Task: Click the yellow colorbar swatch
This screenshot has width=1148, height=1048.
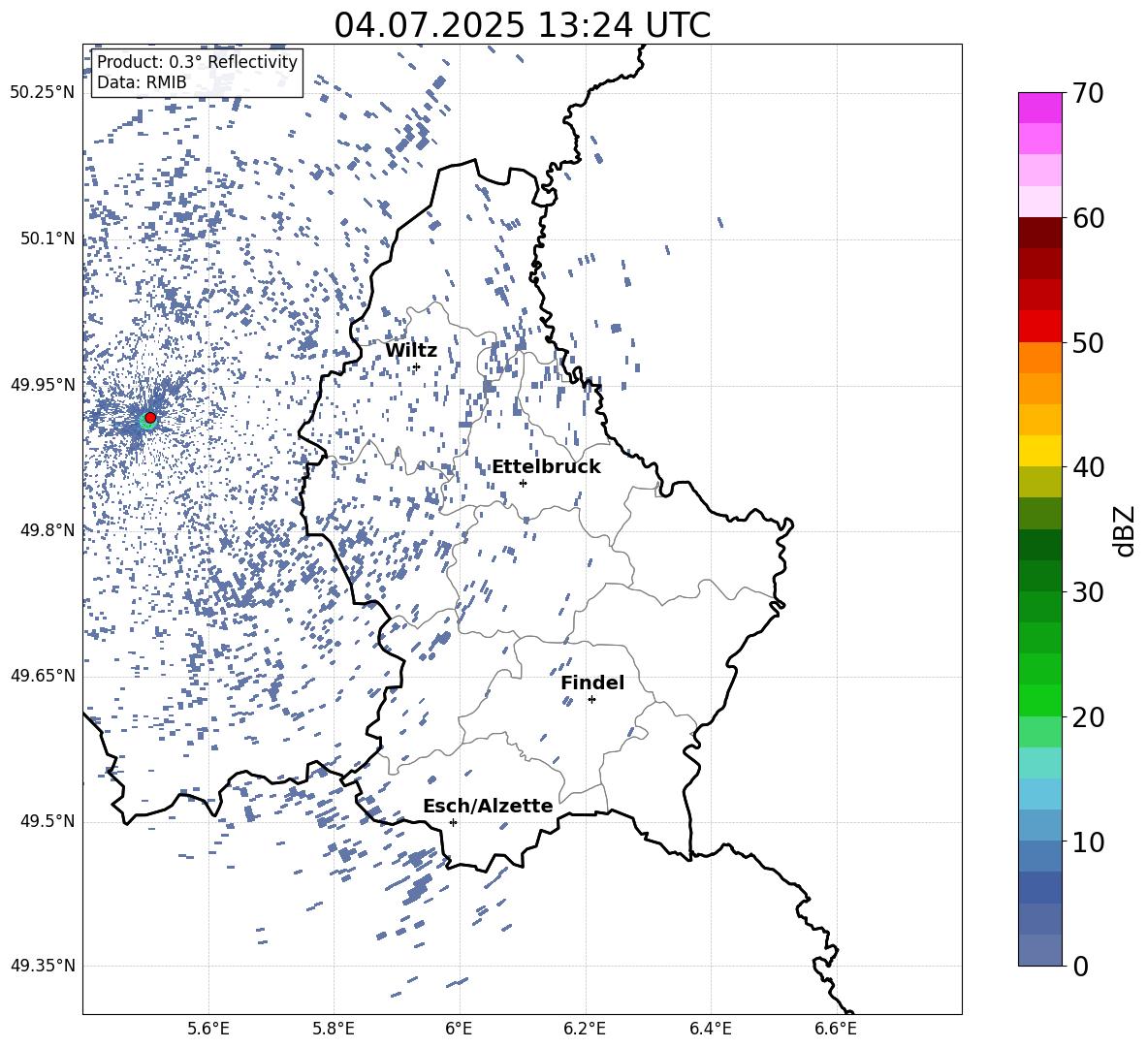Action: pyautogui.click(x=1039, y=451)
